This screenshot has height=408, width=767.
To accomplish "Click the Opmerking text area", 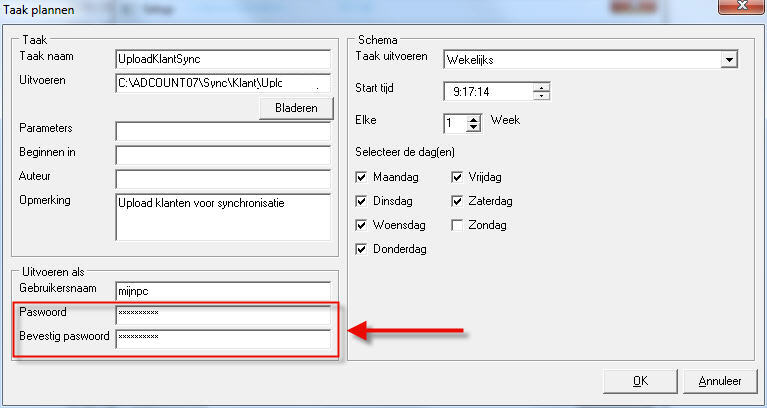I will 223,217.
